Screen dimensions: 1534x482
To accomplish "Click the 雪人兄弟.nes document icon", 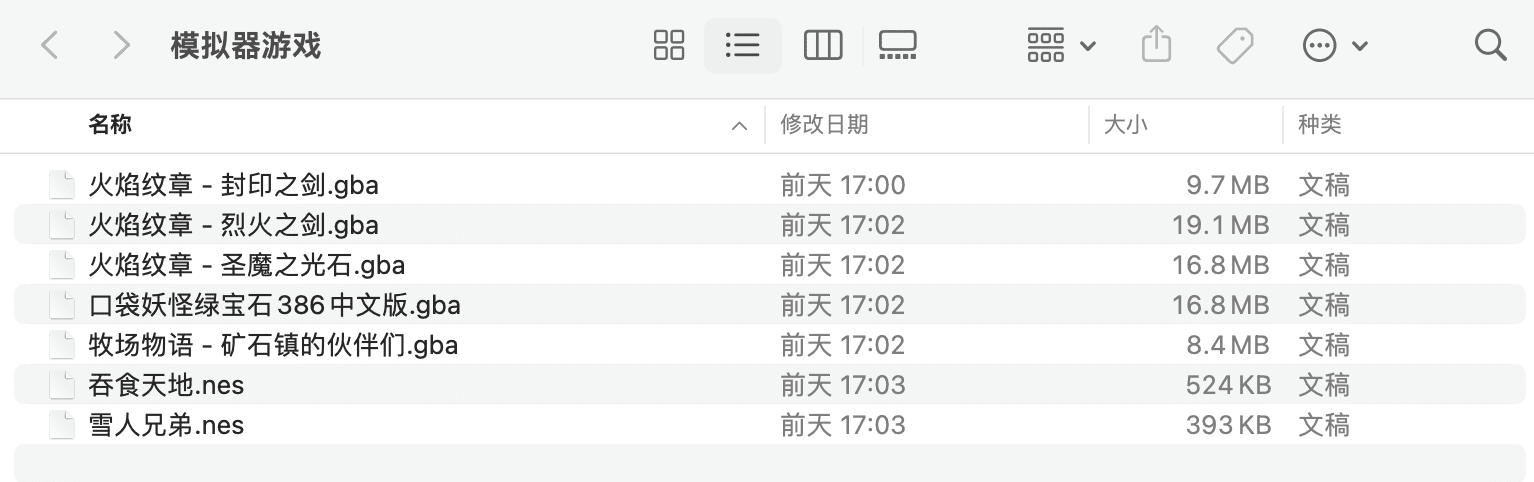I will tap(63, 425).
